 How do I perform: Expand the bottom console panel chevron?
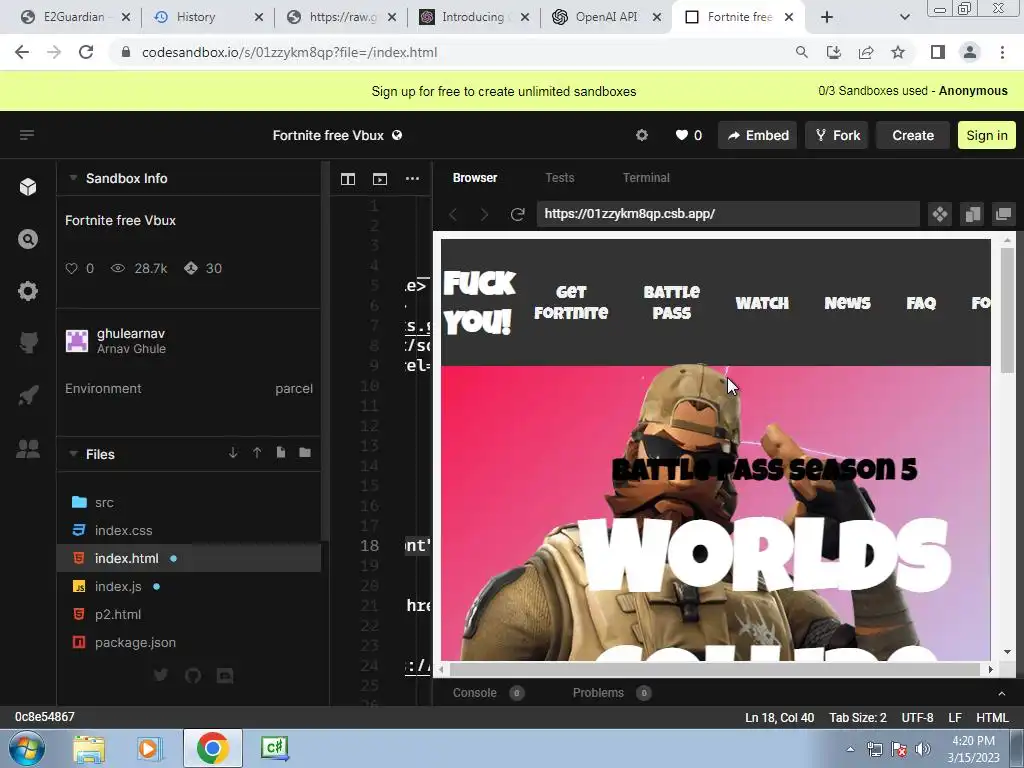coord(1002,693)
